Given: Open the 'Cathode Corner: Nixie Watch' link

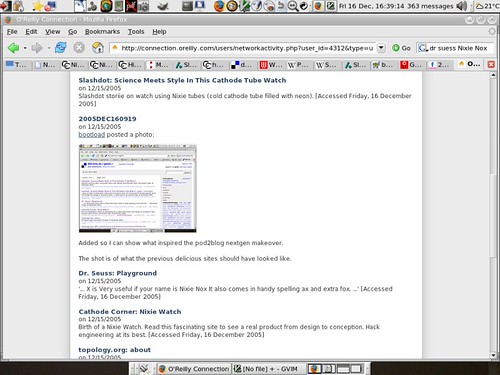Looking at the screenshot, I should click(130, 312).
